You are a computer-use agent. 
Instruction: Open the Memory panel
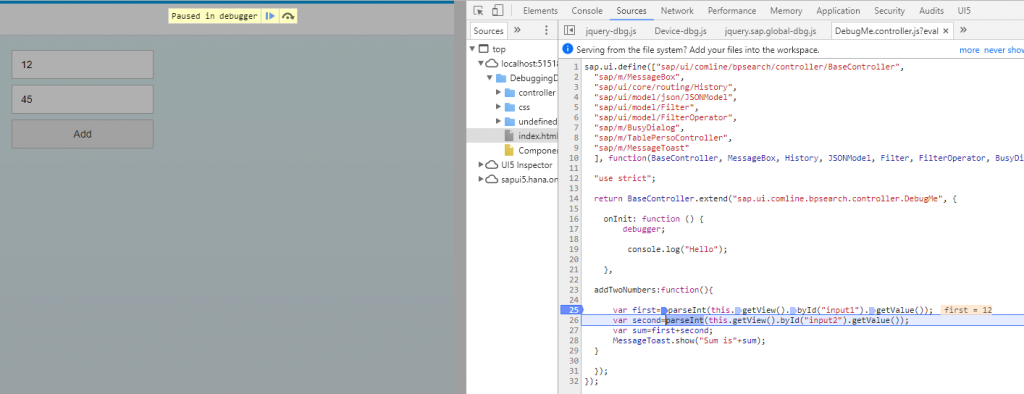pyautogui.click(x=786, y=10)
